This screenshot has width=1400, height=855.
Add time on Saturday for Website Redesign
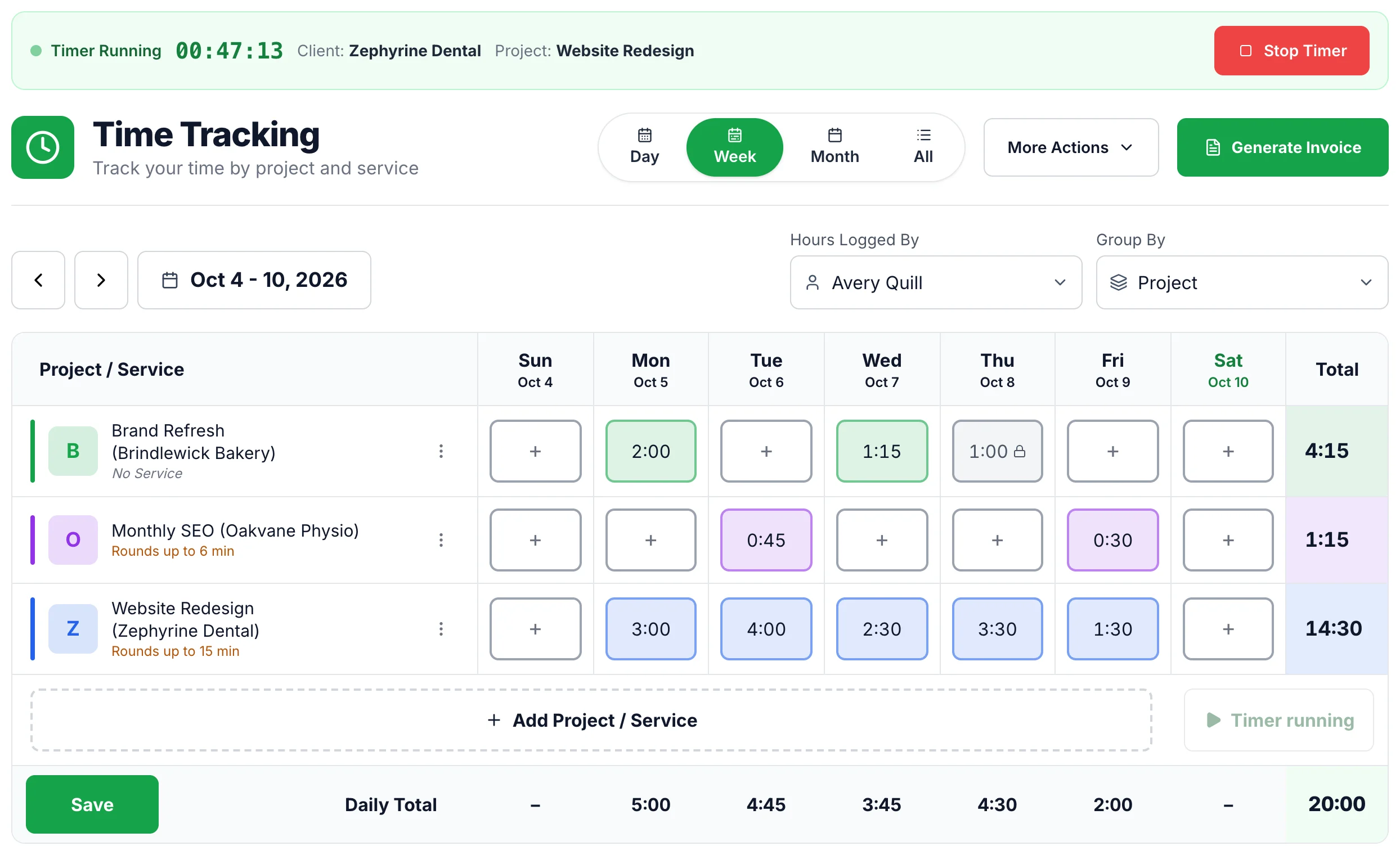pyautogui.click(x=1228, y=629)
